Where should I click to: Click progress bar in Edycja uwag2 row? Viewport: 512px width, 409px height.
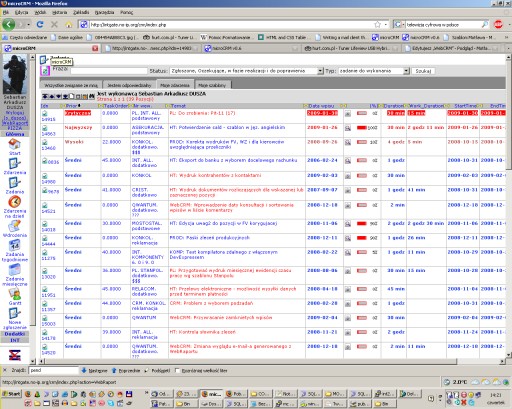[362, 224]
